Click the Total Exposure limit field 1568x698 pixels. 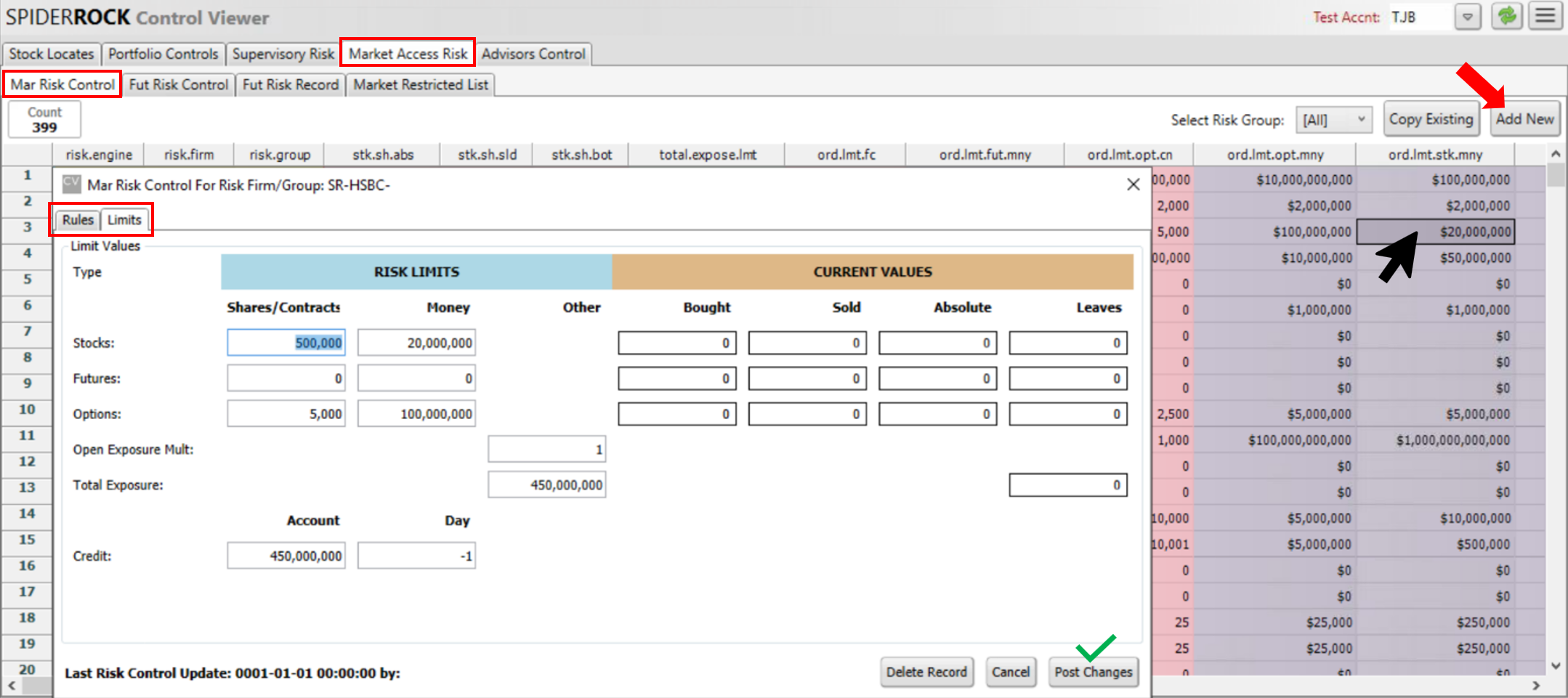(546, 485)
